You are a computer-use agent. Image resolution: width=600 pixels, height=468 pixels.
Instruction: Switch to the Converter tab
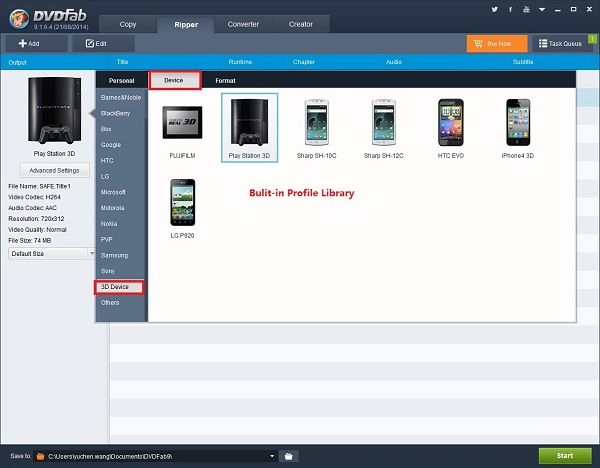(x=242, y=23)
